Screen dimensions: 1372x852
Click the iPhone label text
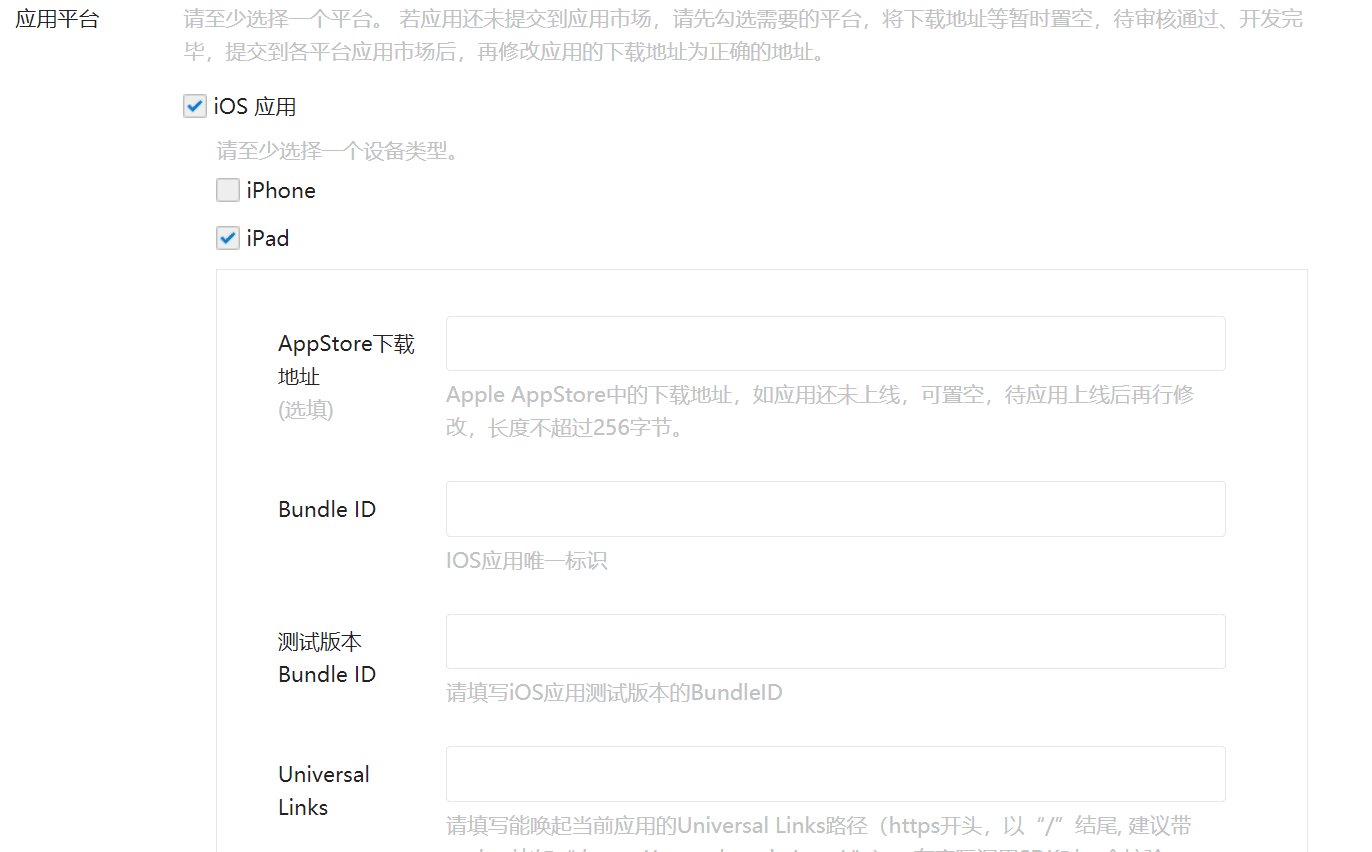coord(281,190)
